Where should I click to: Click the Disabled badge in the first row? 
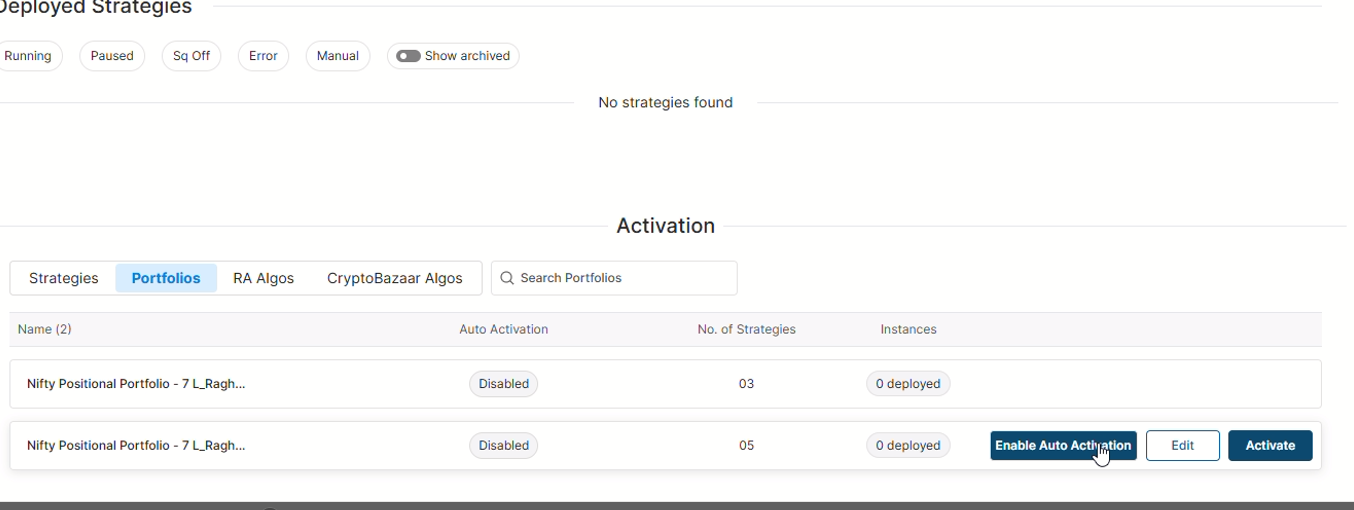(x=503, y=384)
